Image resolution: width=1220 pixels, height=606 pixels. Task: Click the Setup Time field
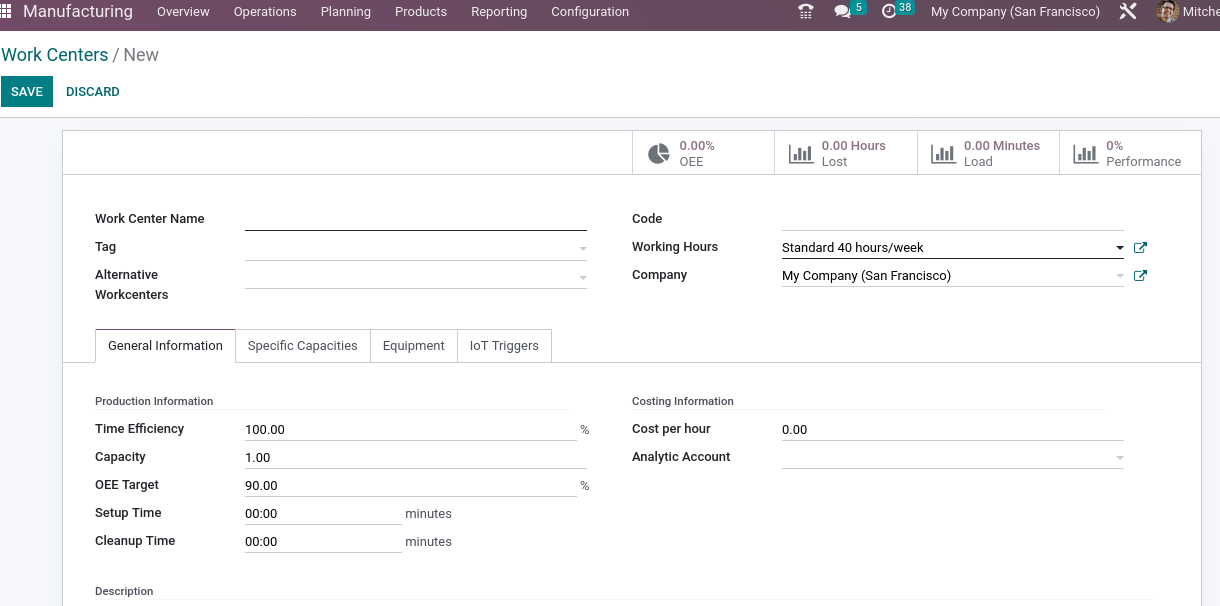point(323,514)
